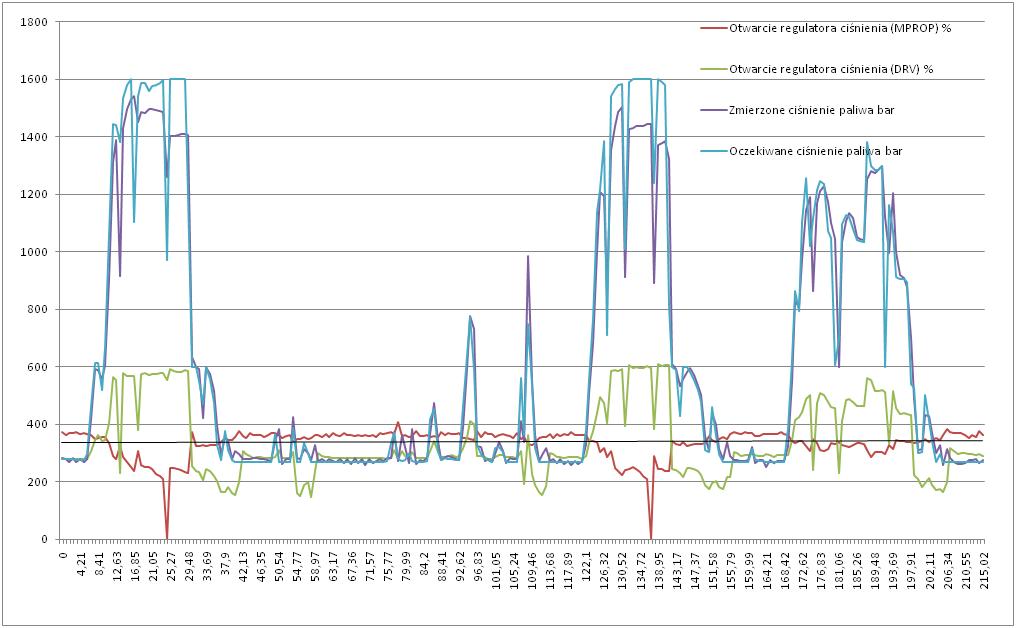Click the 50,54 tick label on the time axis
Viewport: 1016px width, 628px height.
click(x=279, y=564)
